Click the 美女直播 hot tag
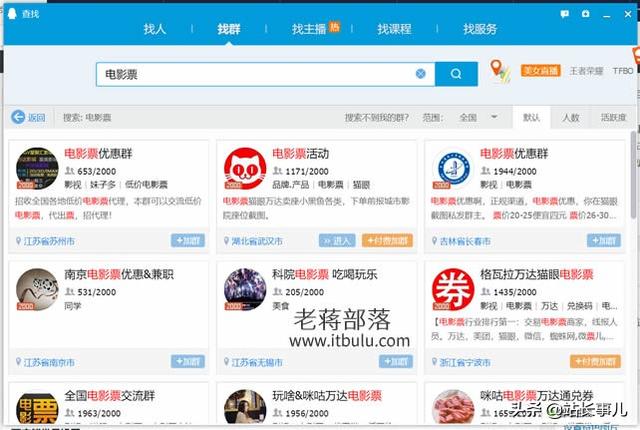This screenshot has height=430, width=640. (x=540, y=71)
